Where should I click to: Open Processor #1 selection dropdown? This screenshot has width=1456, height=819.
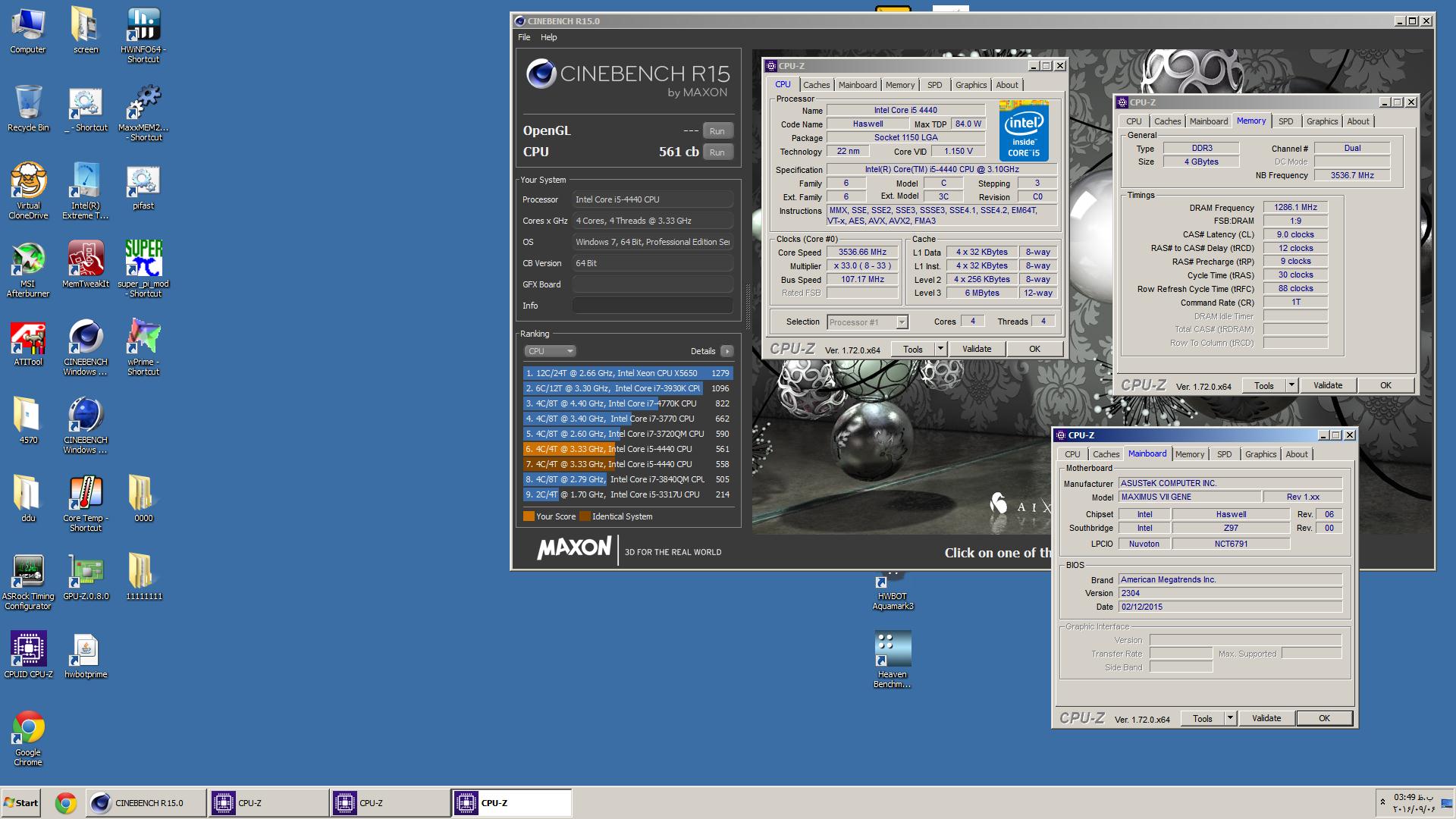[x=868, y=322]
